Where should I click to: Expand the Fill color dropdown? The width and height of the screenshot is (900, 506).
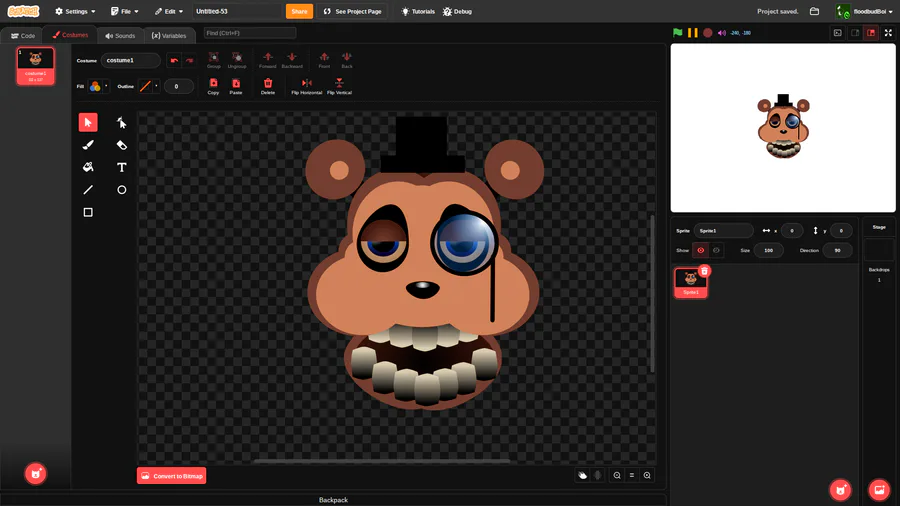tap(99, 86)
